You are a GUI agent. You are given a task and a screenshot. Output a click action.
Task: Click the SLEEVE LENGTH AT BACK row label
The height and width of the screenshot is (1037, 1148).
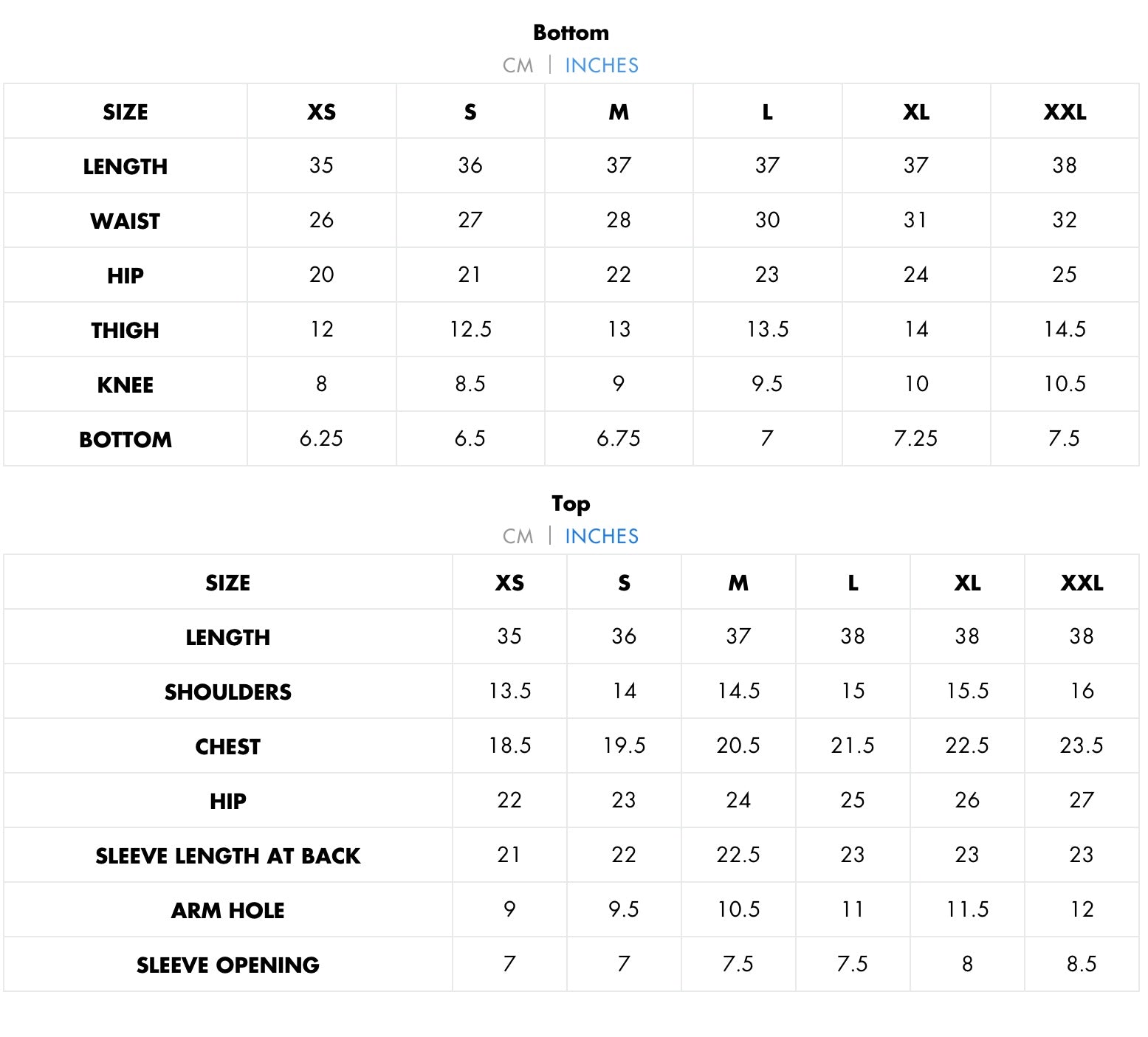(x=227, y=856)
